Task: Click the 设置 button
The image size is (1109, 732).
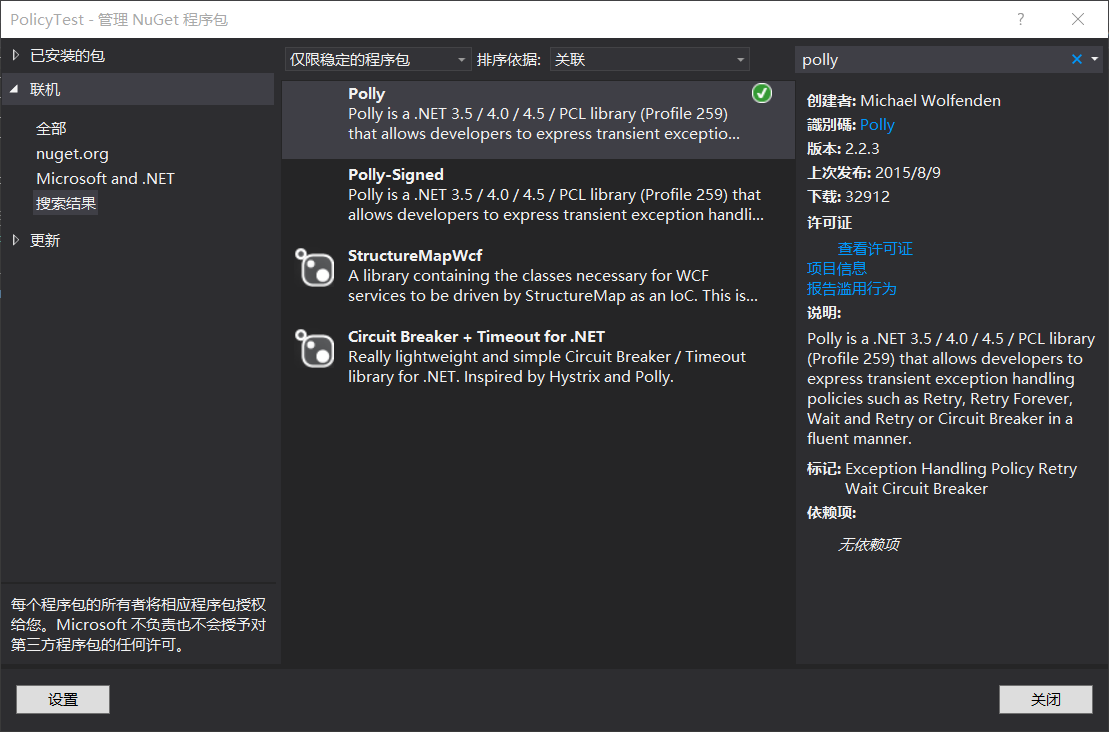Action: 63,699
